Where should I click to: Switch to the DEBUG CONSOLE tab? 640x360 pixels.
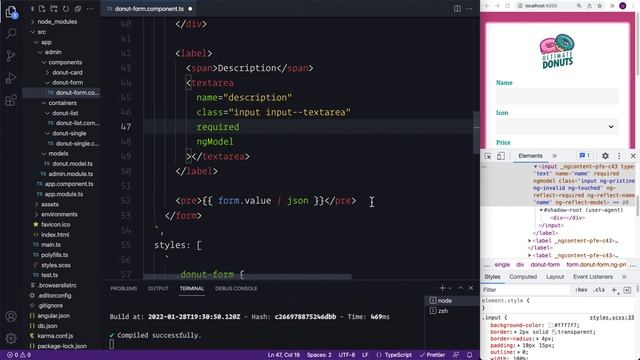click(x=236, y=288)
